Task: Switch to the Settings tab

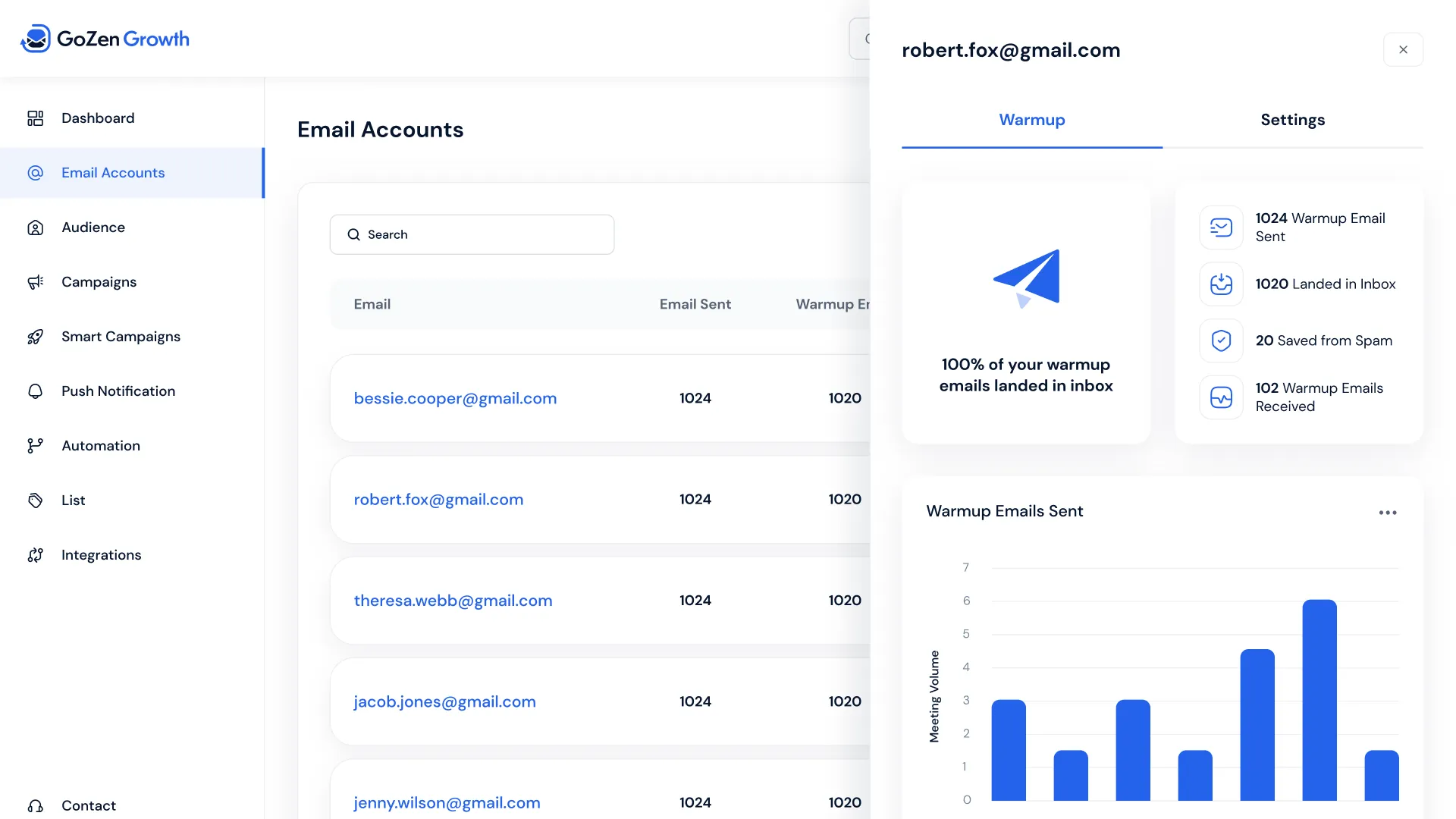Action: [x=1292, y=120]
